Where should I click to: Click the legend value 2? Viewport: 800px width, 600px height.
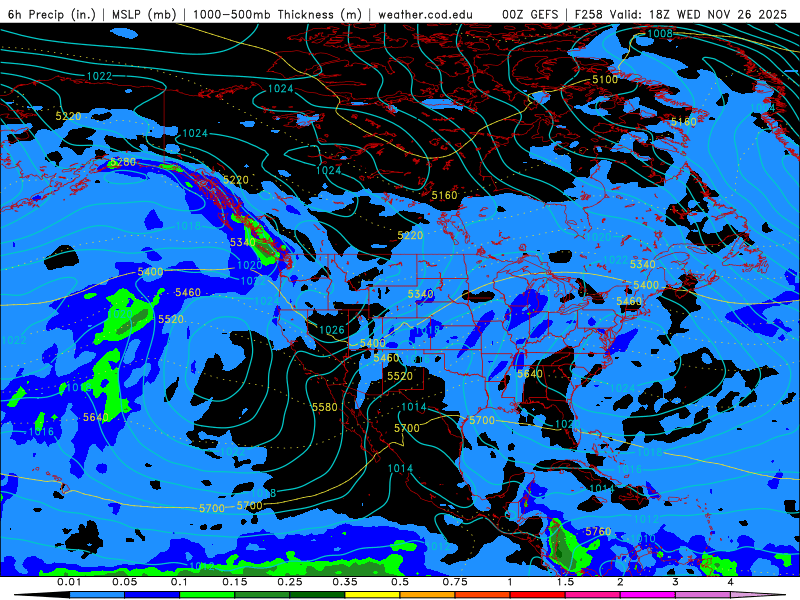click(620, 582)
